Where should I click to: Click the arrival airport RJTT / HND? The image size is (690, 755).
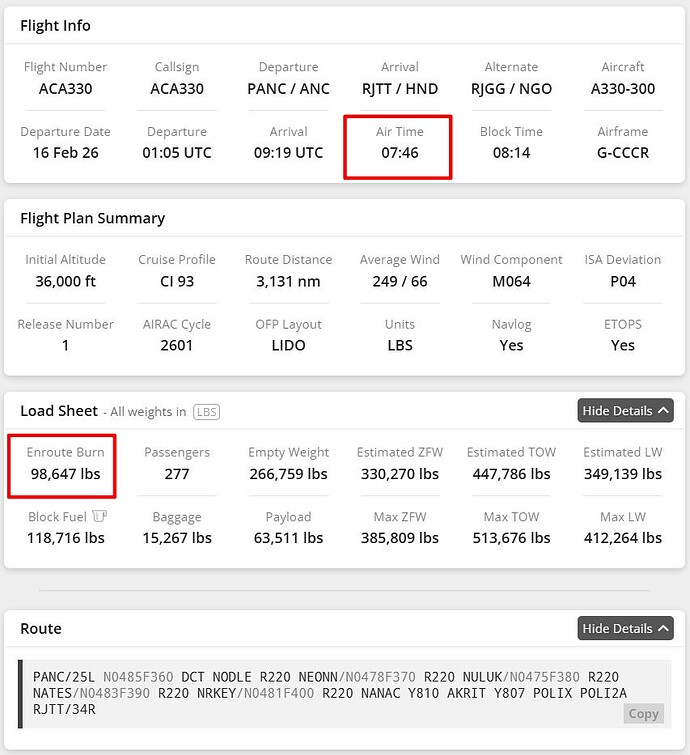[399, 88]
